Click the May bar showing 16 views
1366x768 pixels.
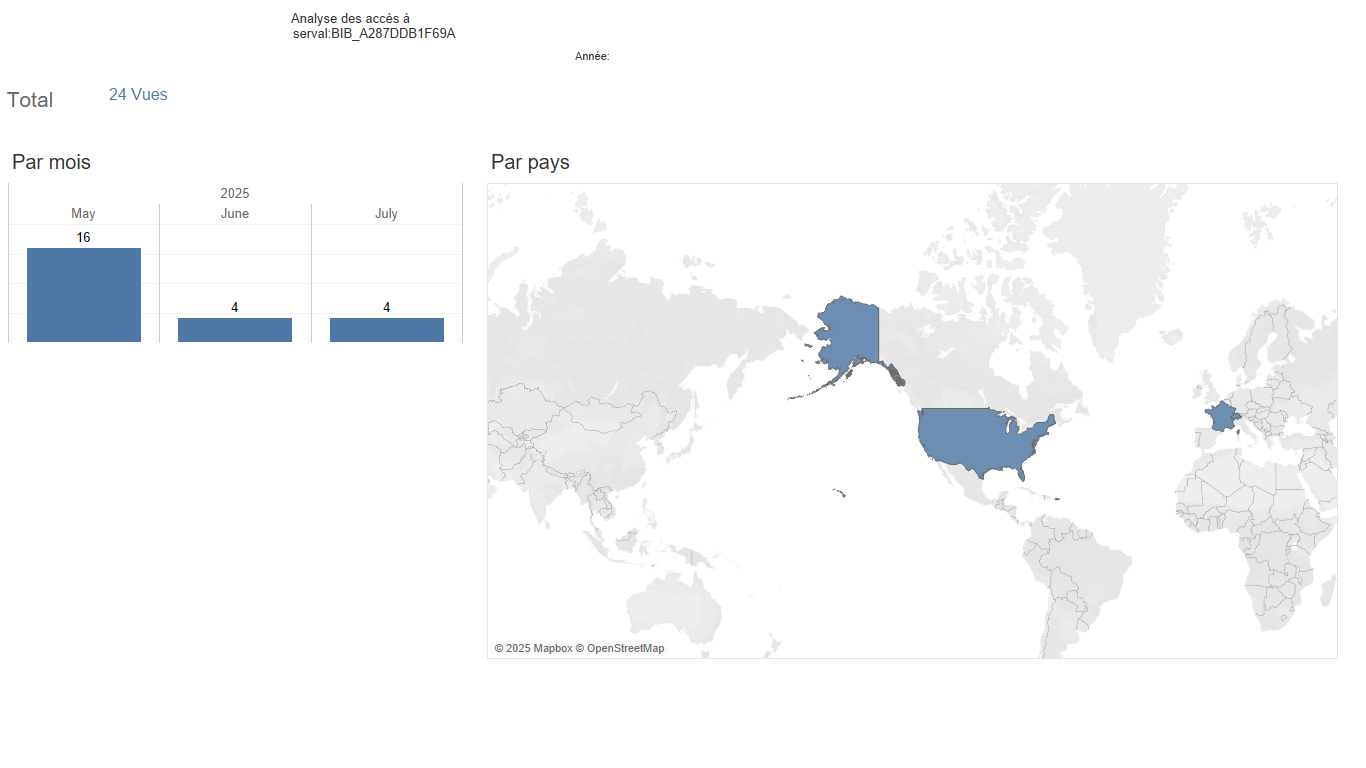84,295
